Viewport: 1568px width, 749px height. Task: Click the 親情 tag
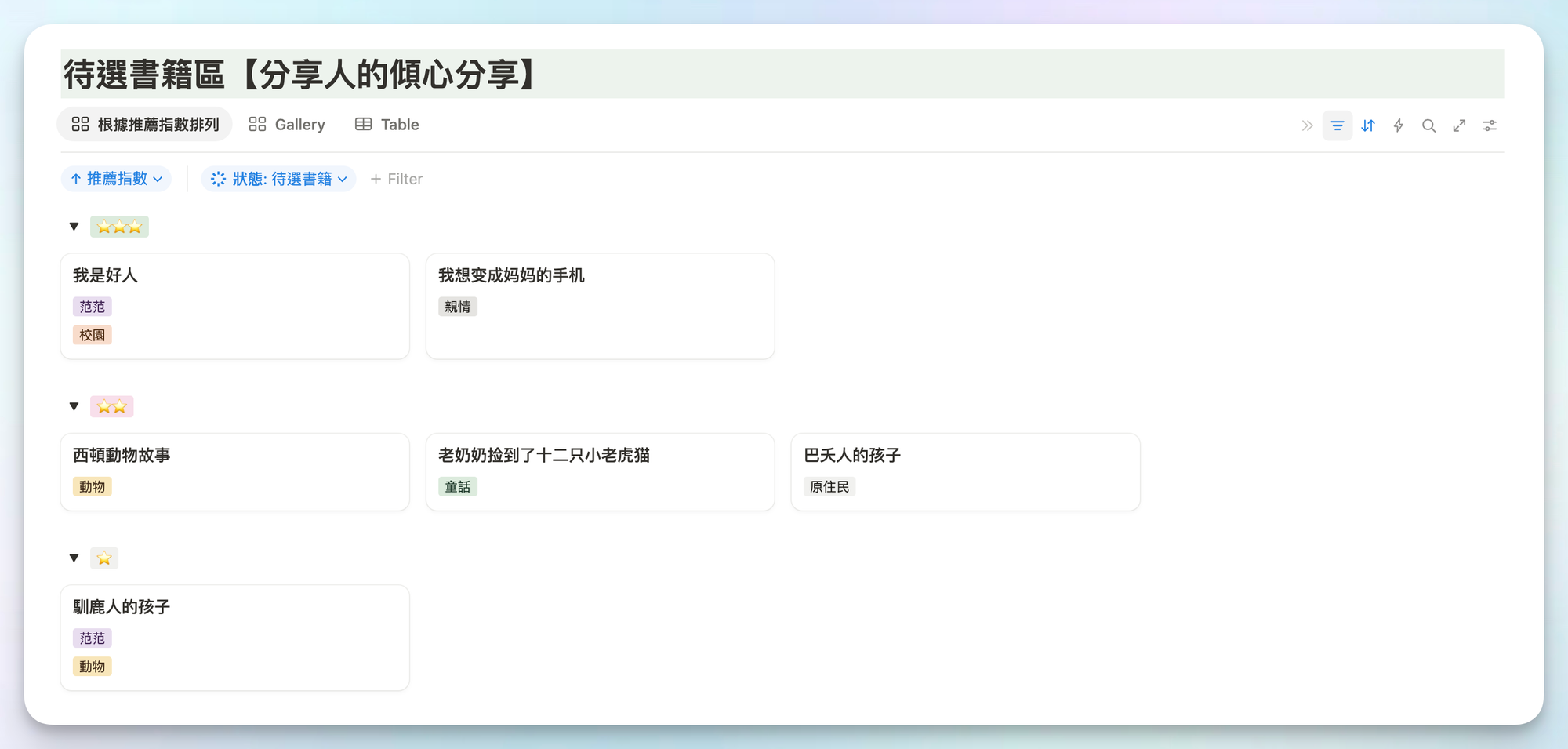point(458,307)
